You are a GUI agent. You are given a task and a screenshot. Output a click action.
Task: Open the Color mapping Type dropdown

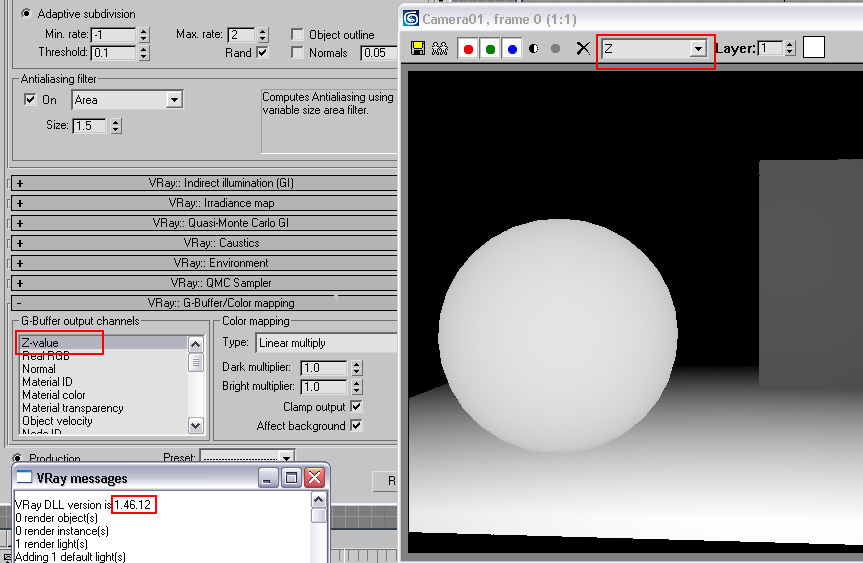tap(326, 343)
